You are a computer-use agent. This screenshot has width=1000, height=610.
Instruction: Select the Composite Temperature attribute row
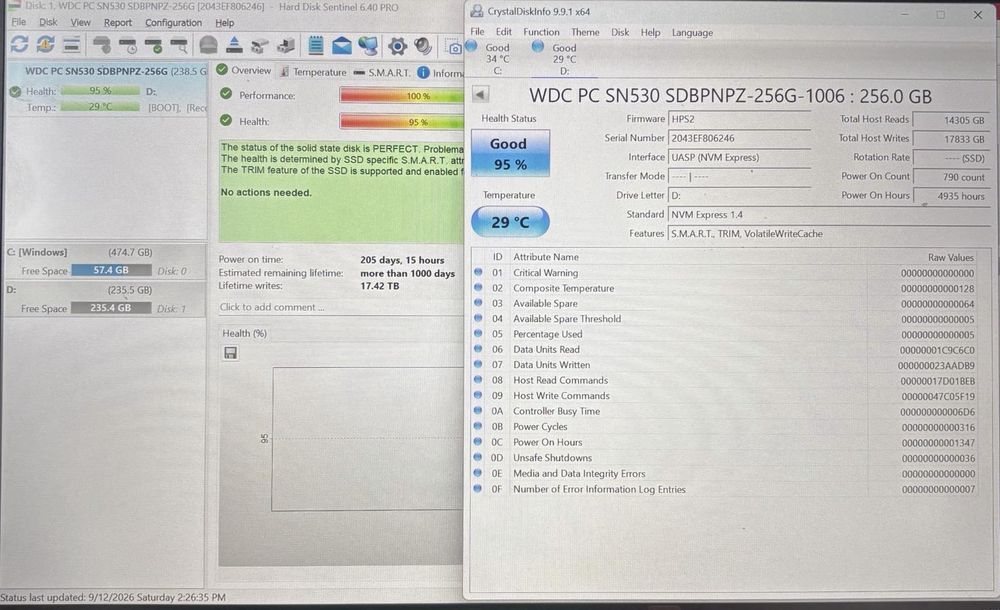click(726, 288)
